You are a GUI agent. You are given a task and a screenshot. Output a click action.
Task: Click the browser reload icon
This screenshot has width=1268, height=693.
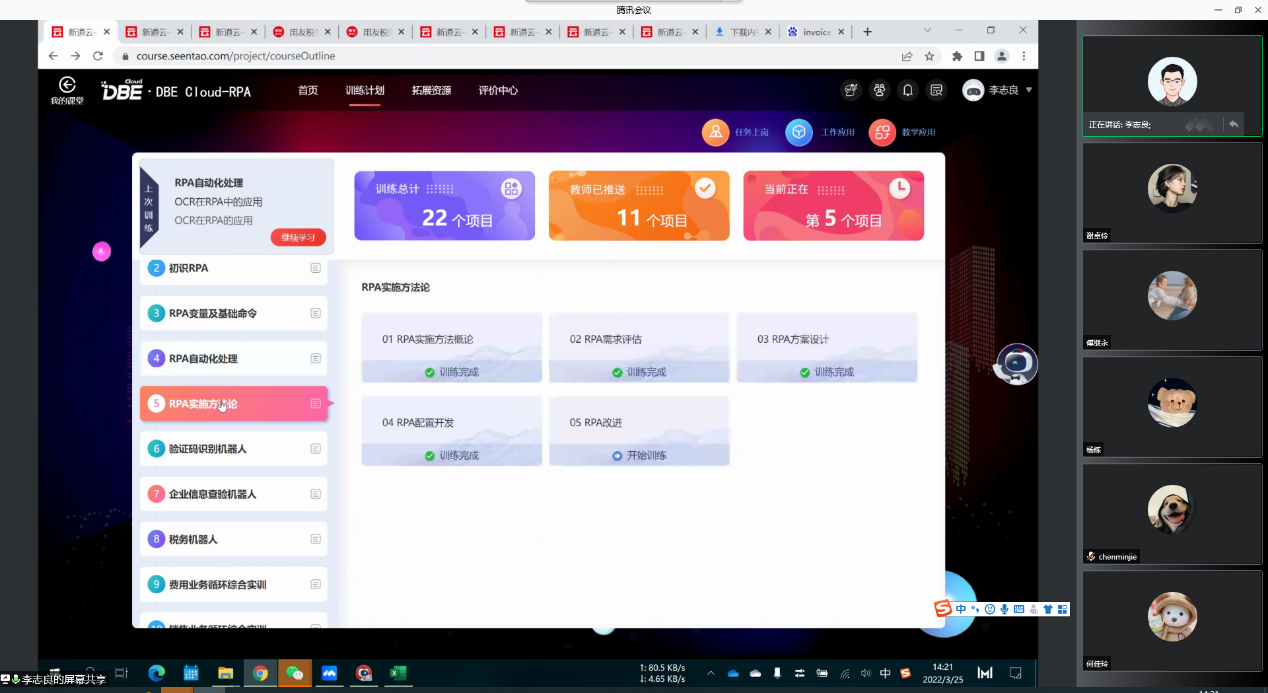point(98,56)
